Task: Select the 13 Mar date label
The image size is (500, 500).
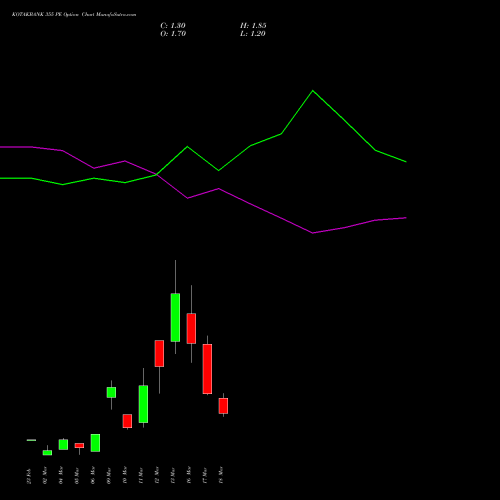Action: pos(173,476)
